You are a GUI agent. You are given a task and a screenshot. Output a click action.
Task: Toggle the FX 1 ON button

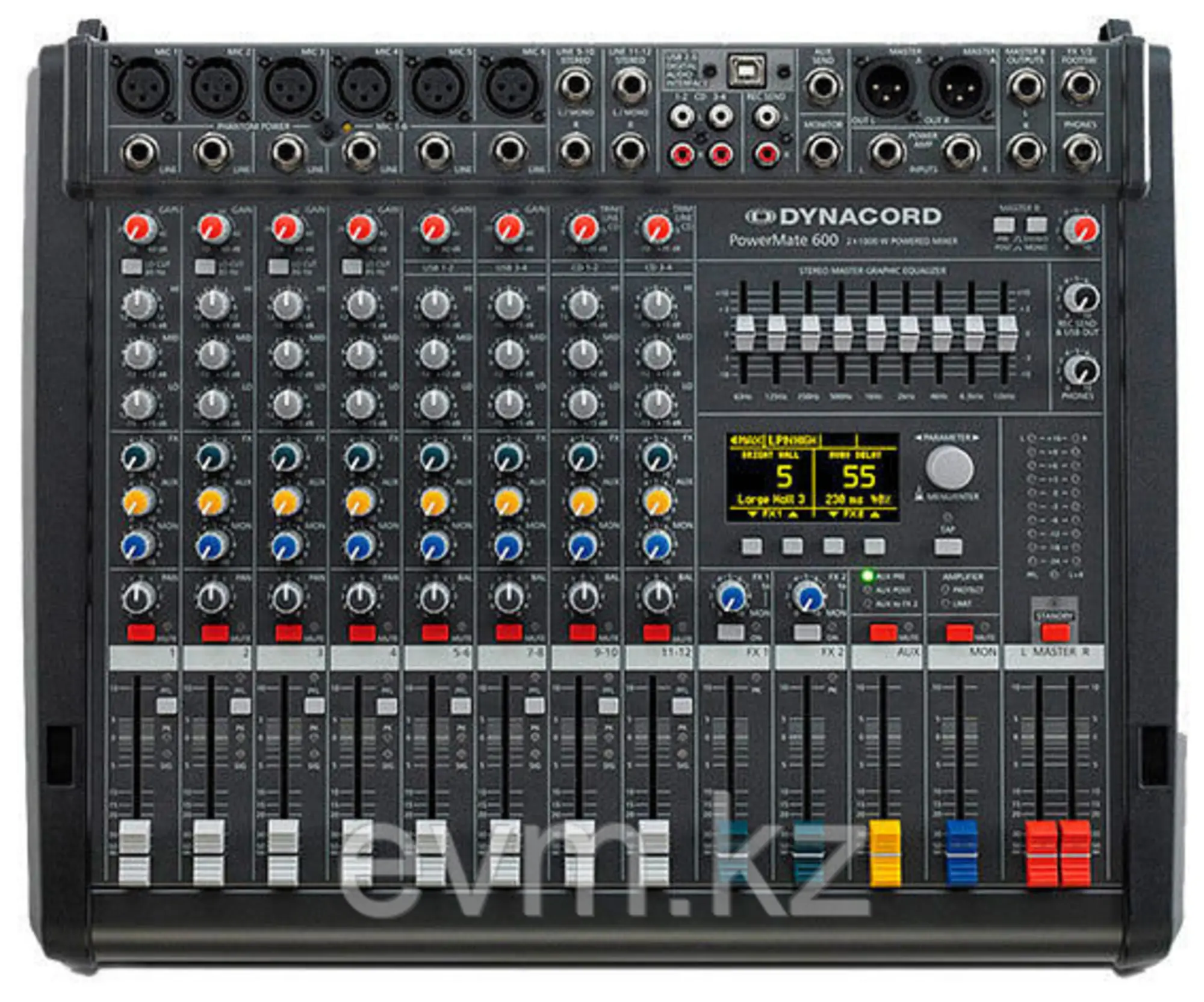tap(731, 632)
